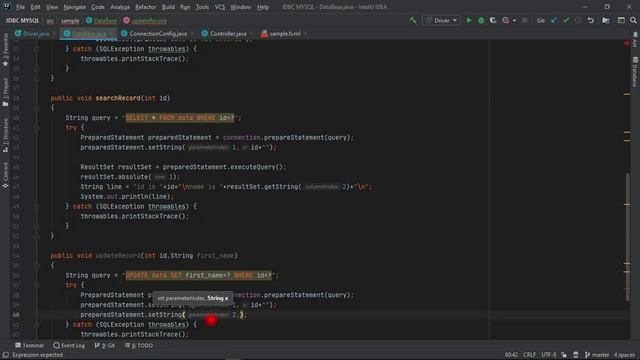This screenshot has height=360, width=640.
Task: Open the VCS menu
Action: pos(220,7)
